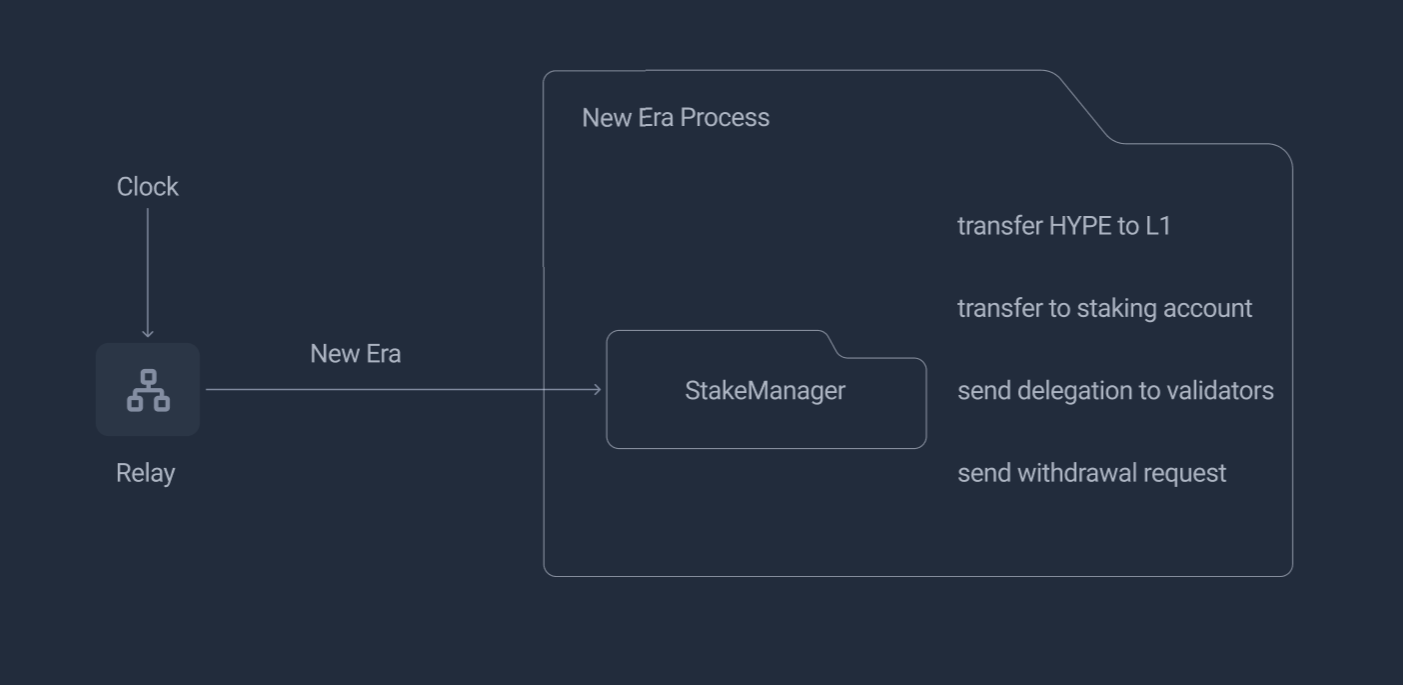Click the diagonal notch of New Era Process outline
Image resolution: width=1403 pixels, height=685 pixels.
1084,108
